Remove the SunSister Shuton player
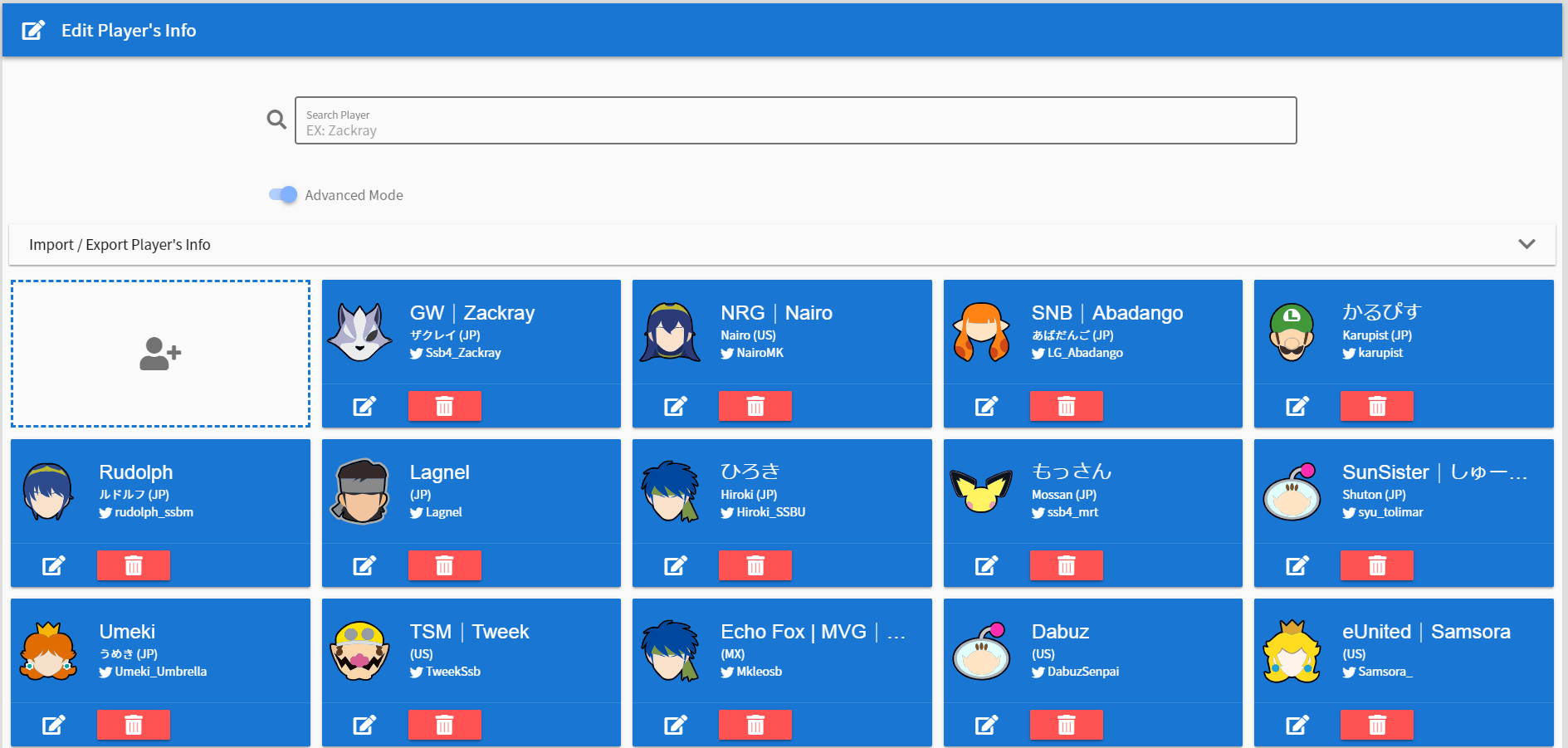Viewport: 1568px width, 748px height. (x=1377, y=565)
